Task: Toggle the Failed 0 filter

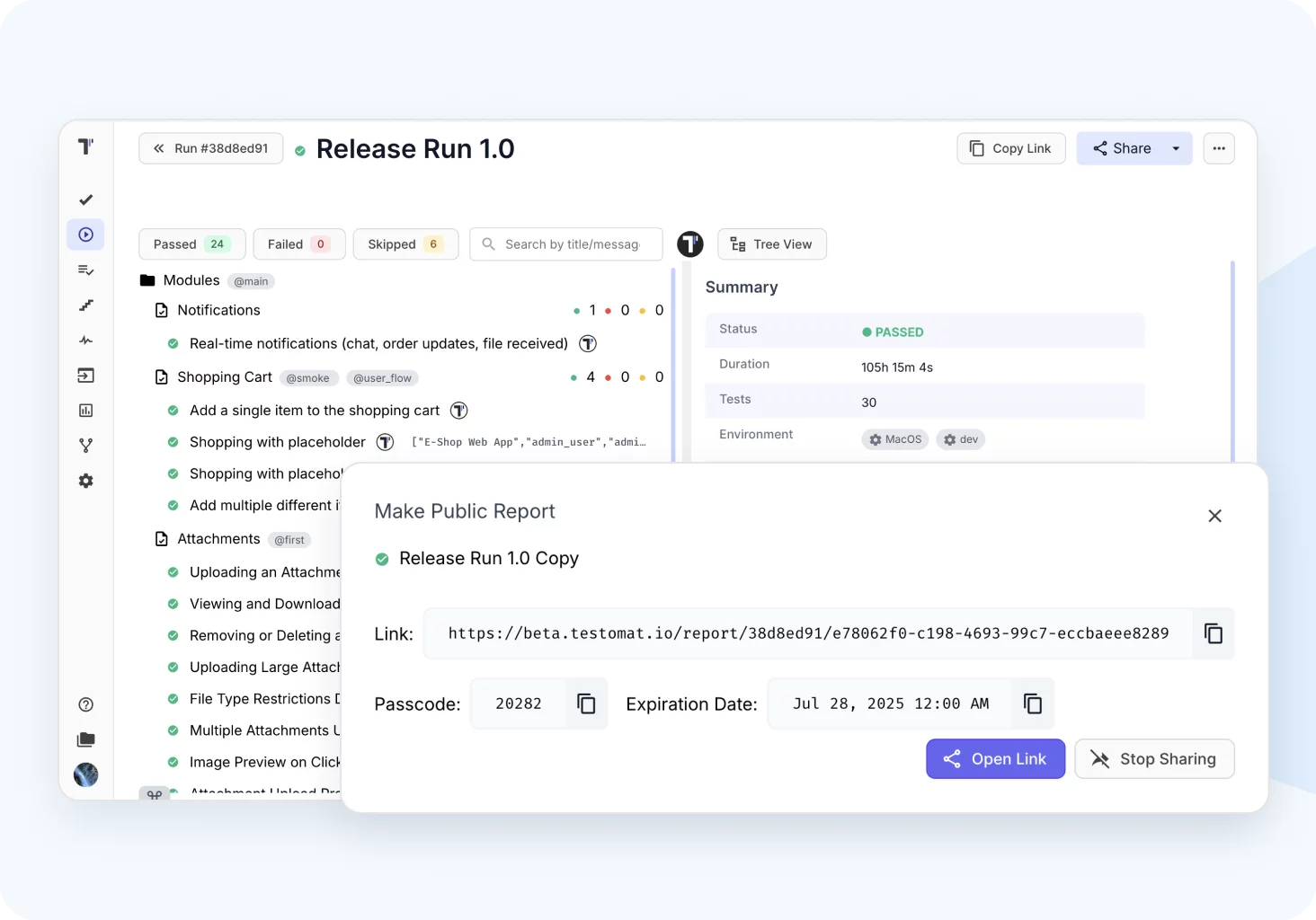Action: click(298, 244)
